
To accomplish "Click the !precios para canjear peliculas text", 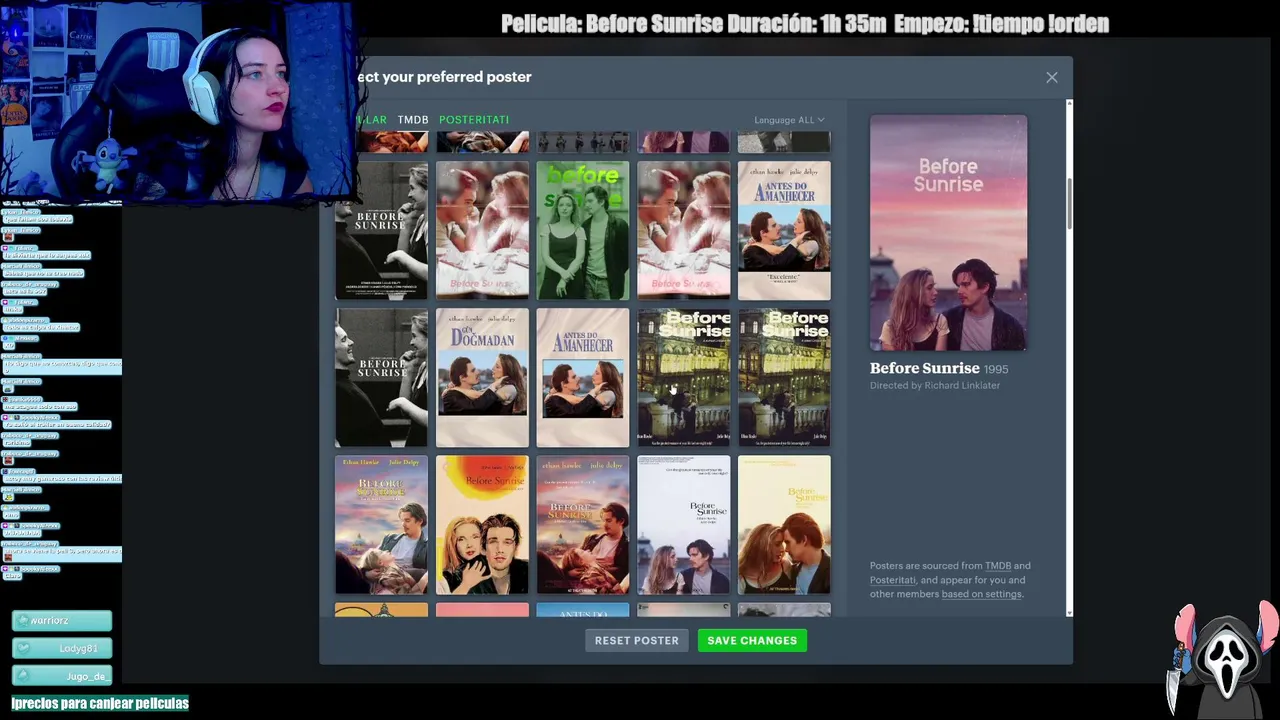I will pyautogui.click(x=100, y=703).
